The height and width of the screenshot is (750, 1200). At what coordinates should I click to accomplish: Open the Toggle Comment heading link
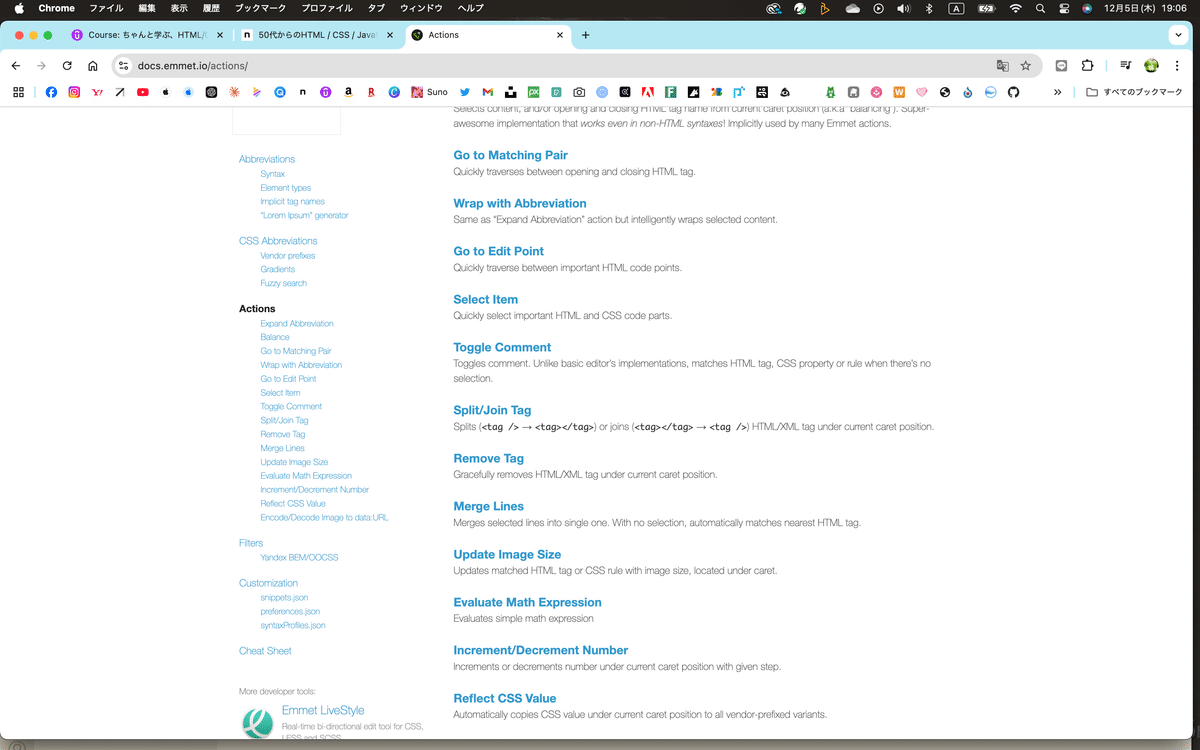tap(502, 347)
